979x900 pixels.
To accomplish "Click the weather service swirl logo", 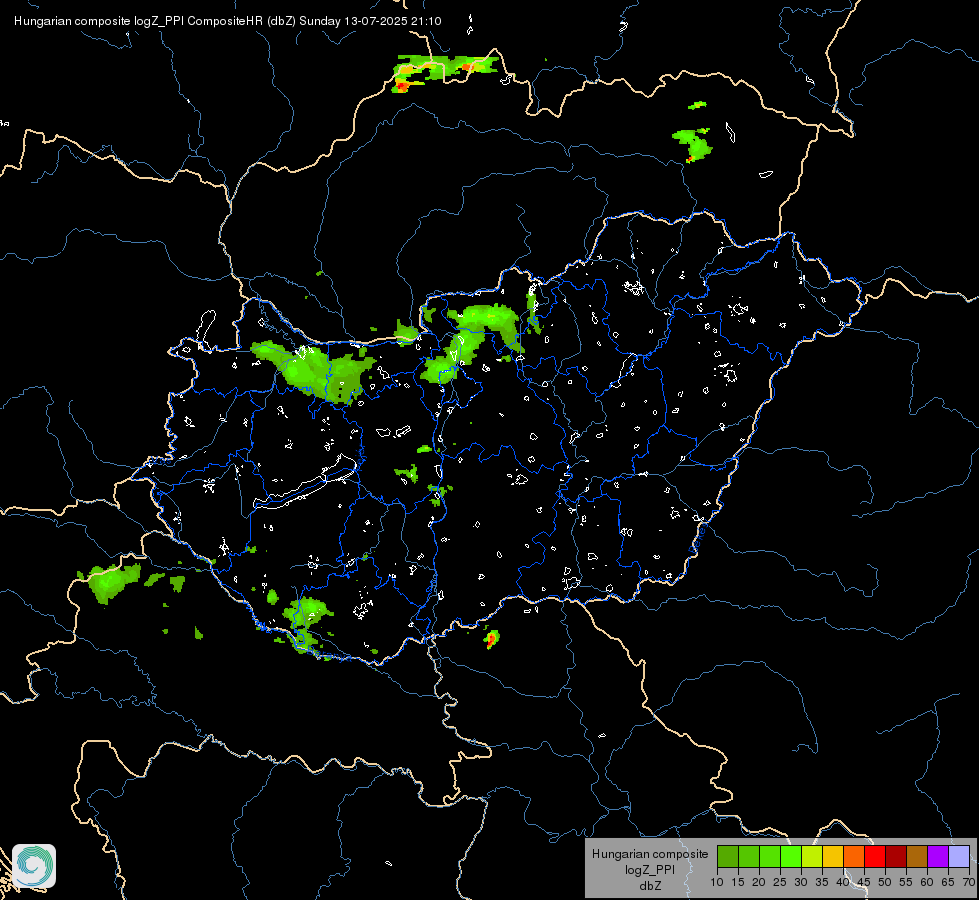I will click(x=34, y=866).
